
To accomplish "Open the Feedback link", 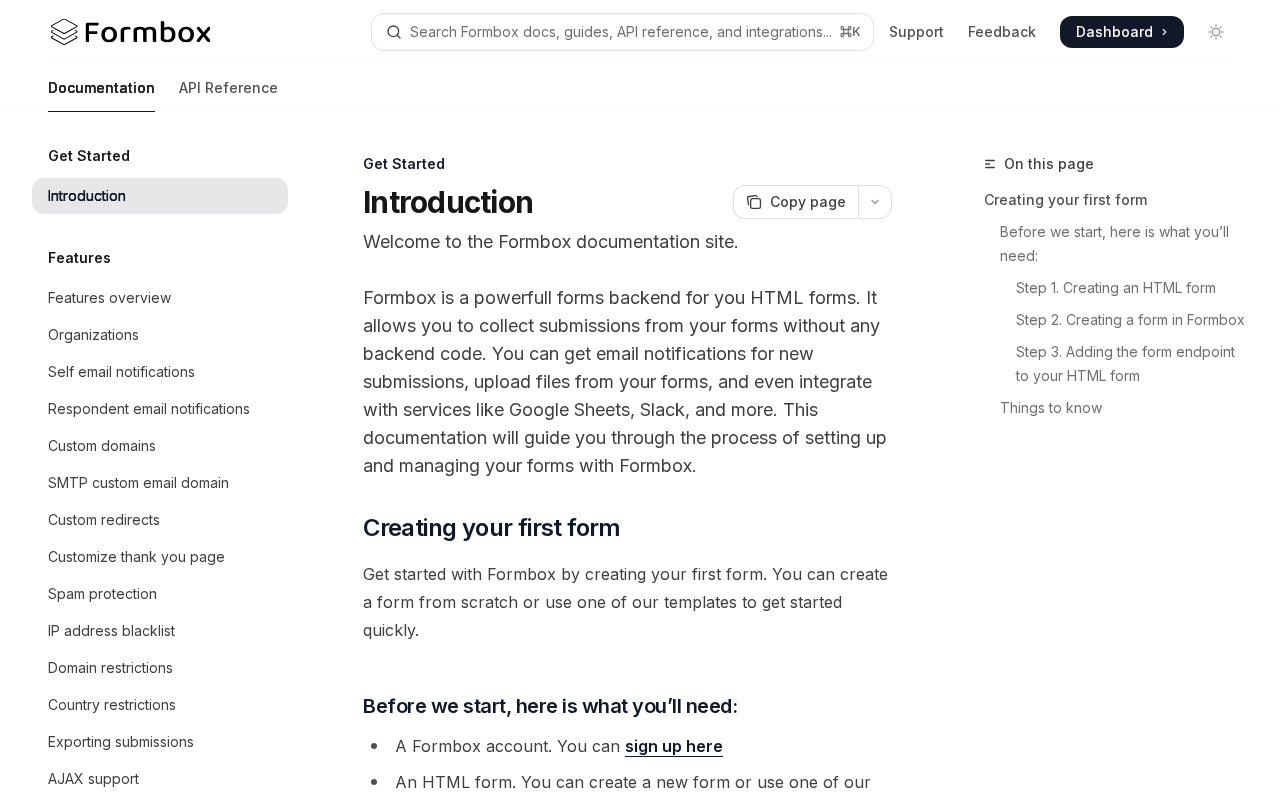I will (1002, 32).
